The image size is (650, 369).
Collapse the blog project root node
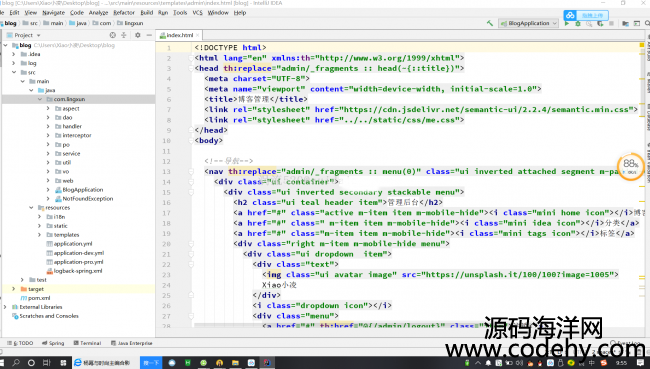click(5, 45)
